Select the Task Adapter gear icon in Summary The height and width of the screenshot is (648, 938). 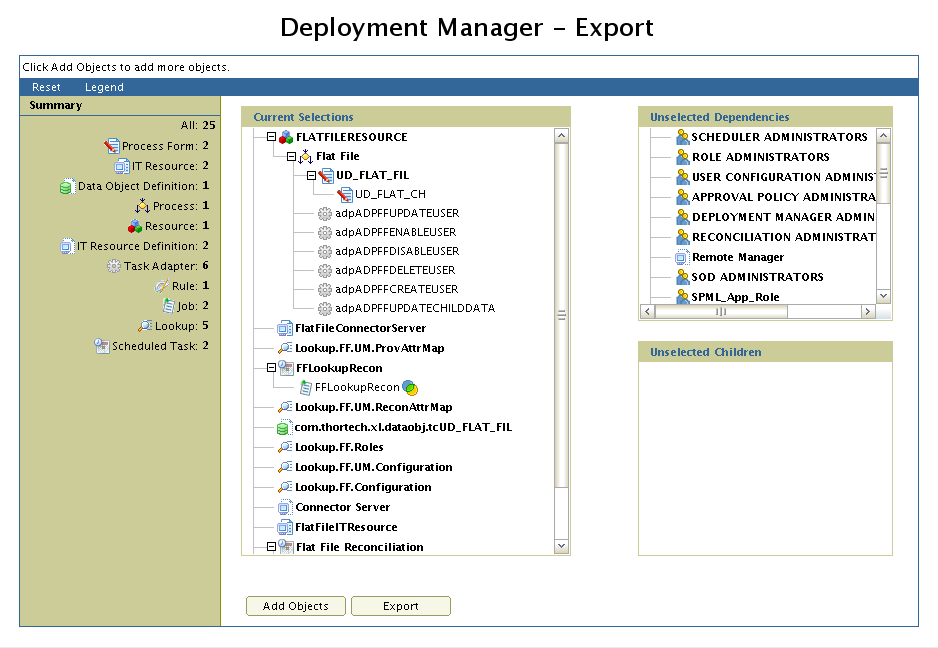point(113,264)
